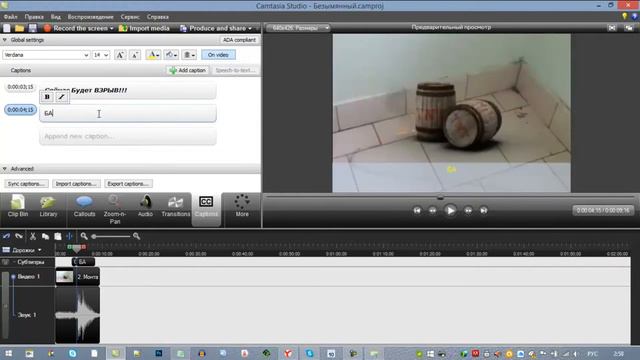
Task: Open the Файл menu
Action: 11,17
